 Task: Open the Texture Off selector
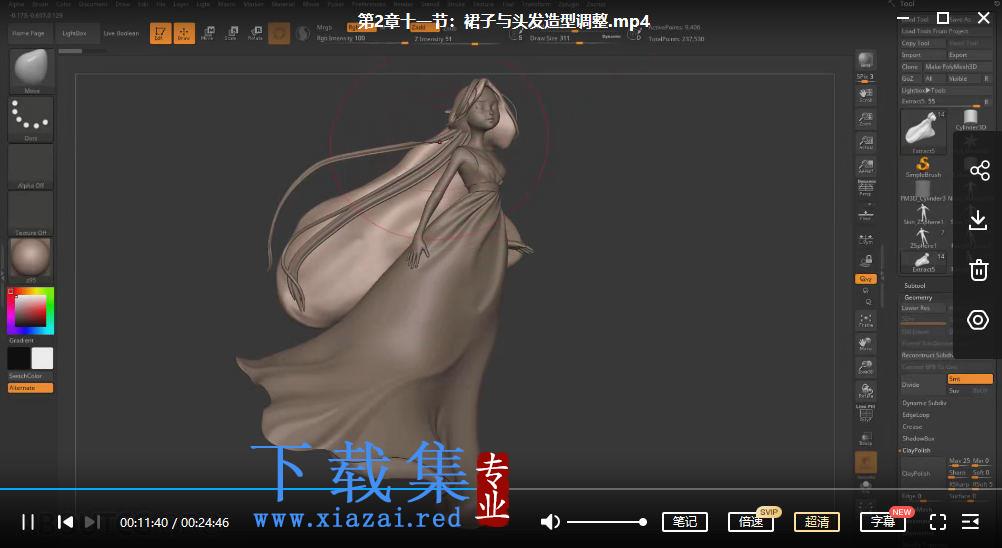[31, 214]
